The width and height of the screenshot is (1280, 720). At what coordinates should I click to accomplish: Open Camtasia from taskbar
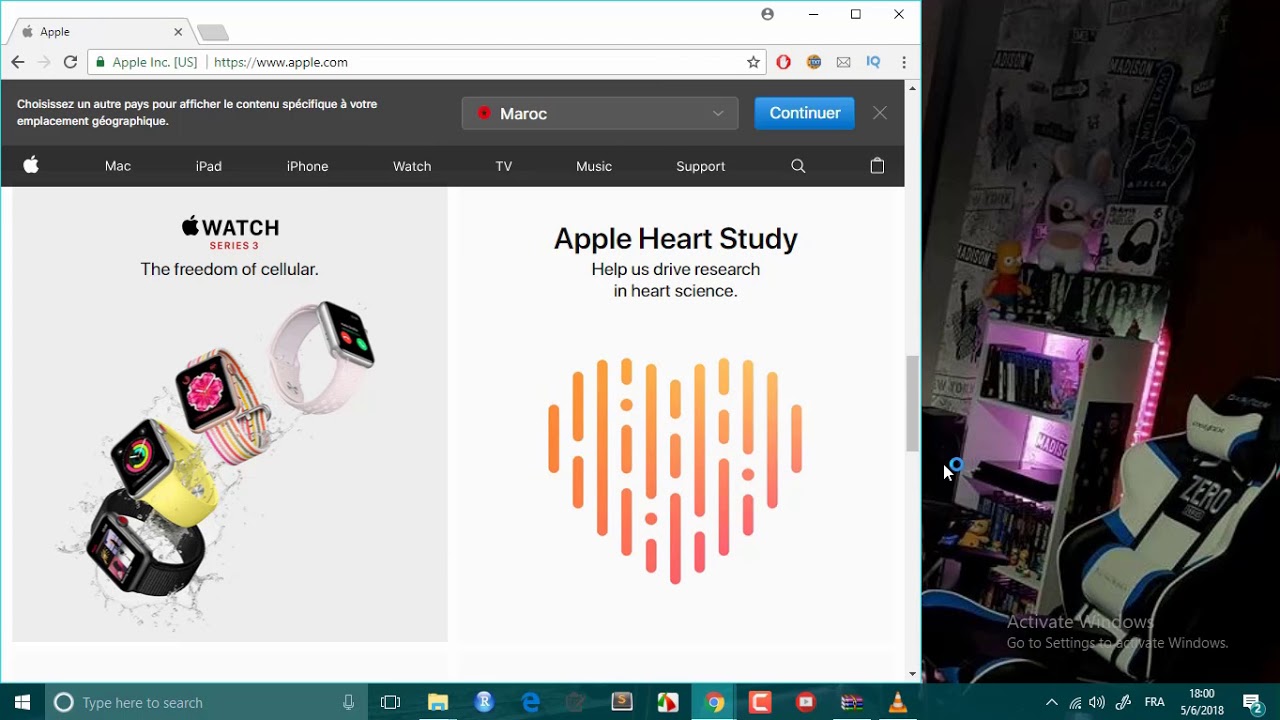coord(760,702)
